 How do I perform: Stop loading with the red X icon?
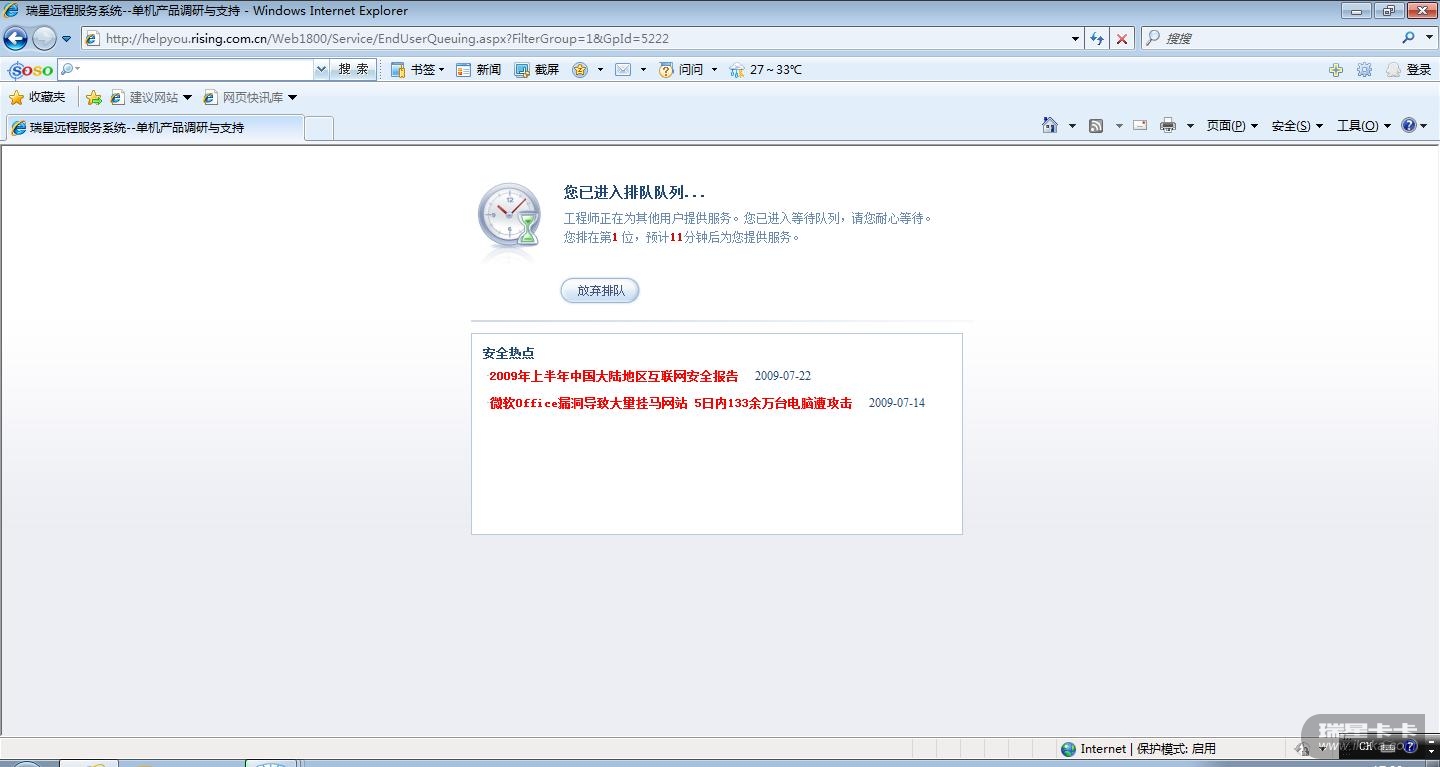coord(1122,39)
